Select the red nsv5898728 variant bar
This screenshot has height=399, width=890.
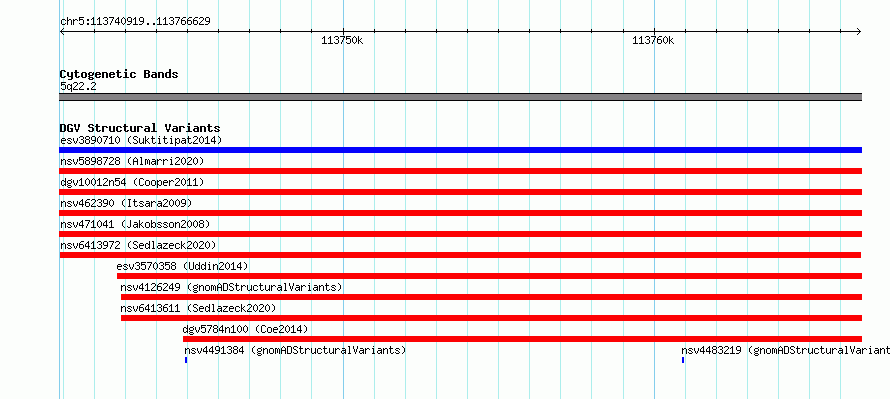pyautogui.click(x=460, y=171)
